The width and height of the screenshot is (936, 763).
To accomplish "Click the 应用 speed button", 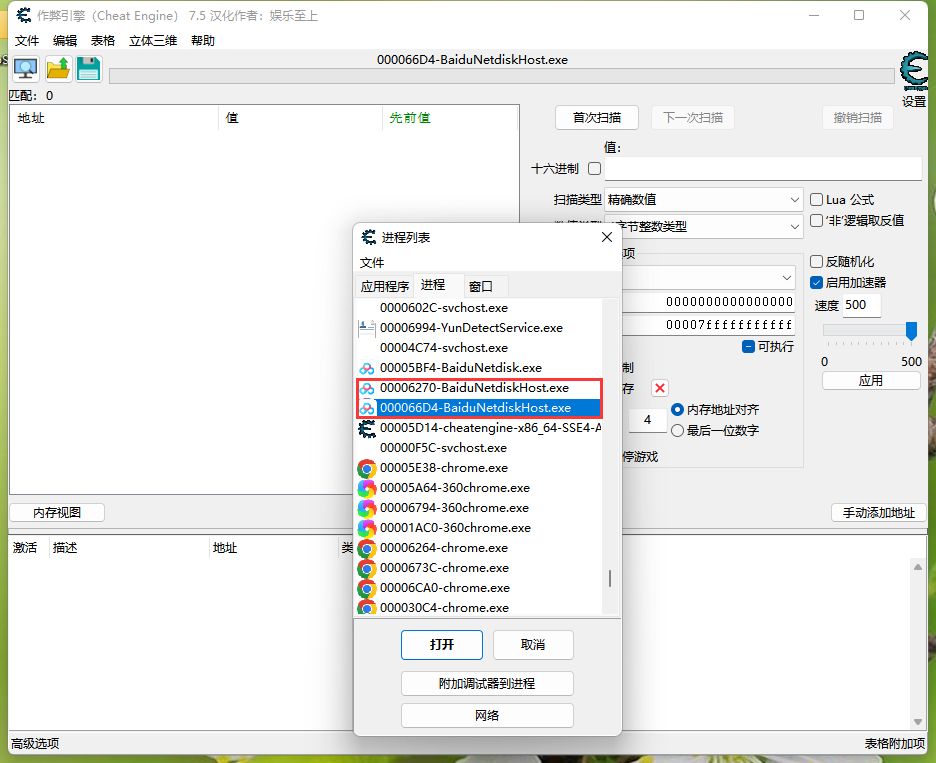I will click(871, 381).
